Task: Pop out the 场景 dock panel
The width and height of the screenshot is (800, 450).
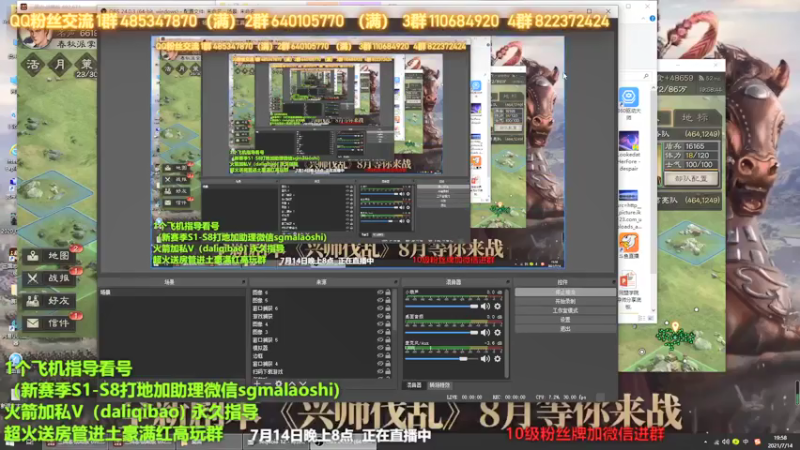Action: pyautogui.click(x=243, y=282)
